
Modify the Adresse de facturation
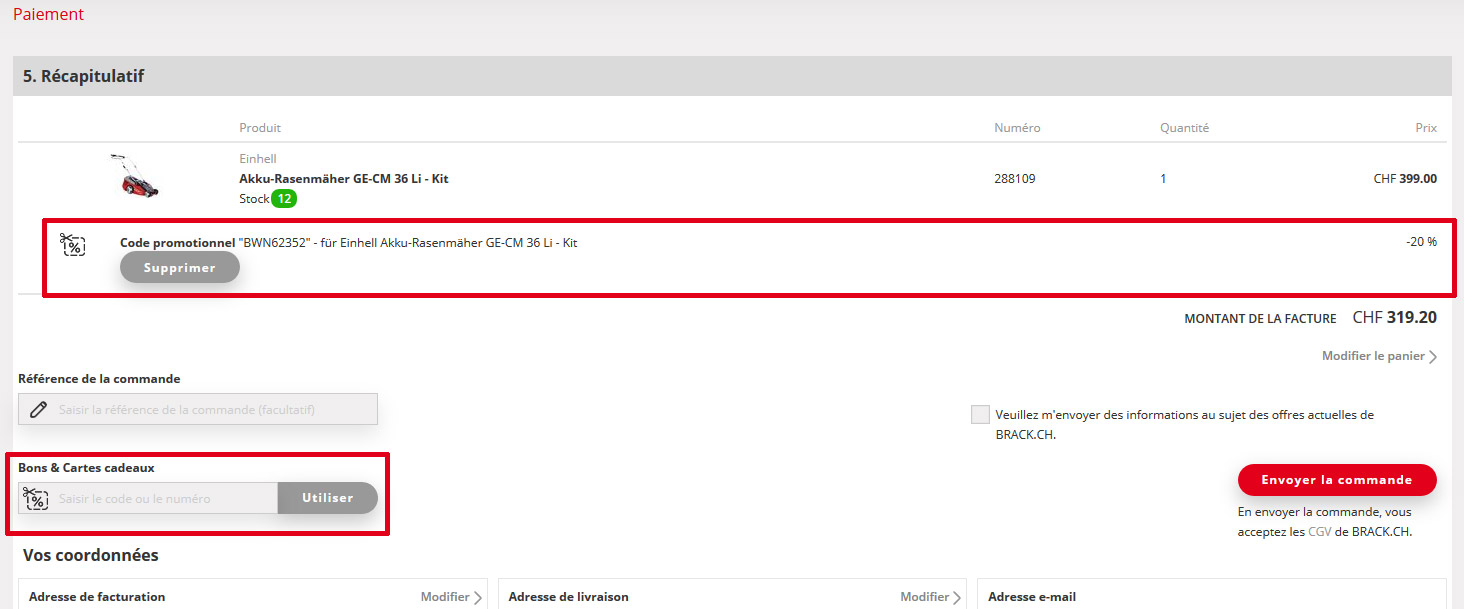(x=445, y=597)
